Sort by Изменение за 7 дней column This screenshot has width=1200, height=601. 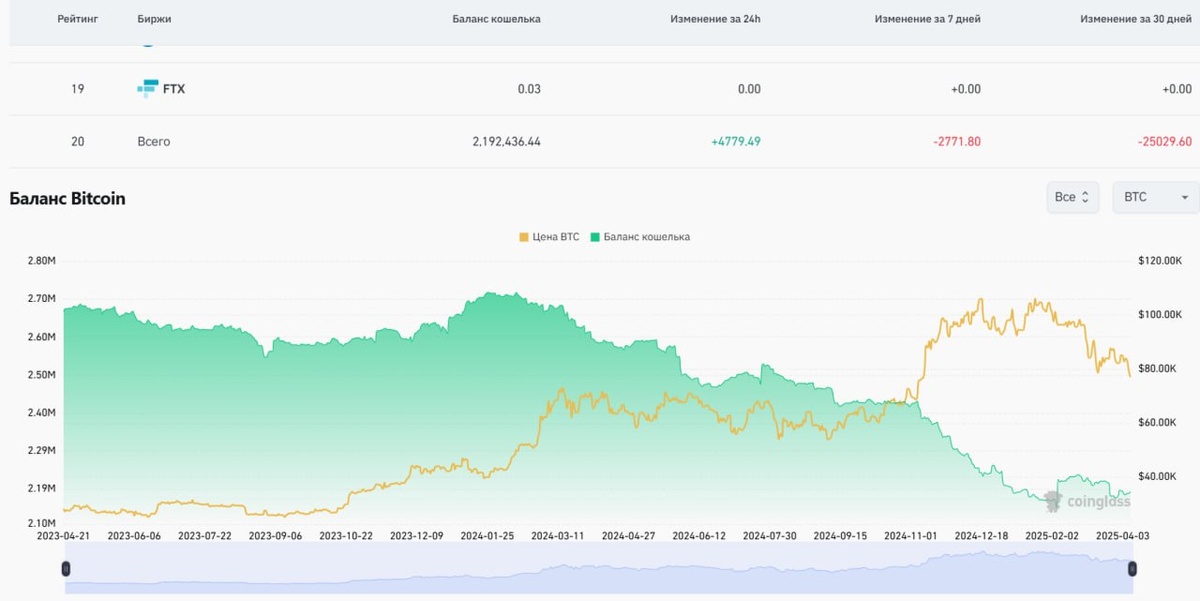[x=927, y=19]
